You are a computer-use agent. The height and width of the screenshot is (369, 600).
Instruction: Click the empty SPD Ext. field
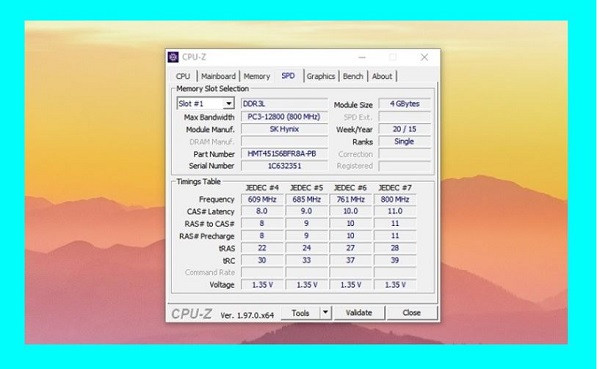404,117
